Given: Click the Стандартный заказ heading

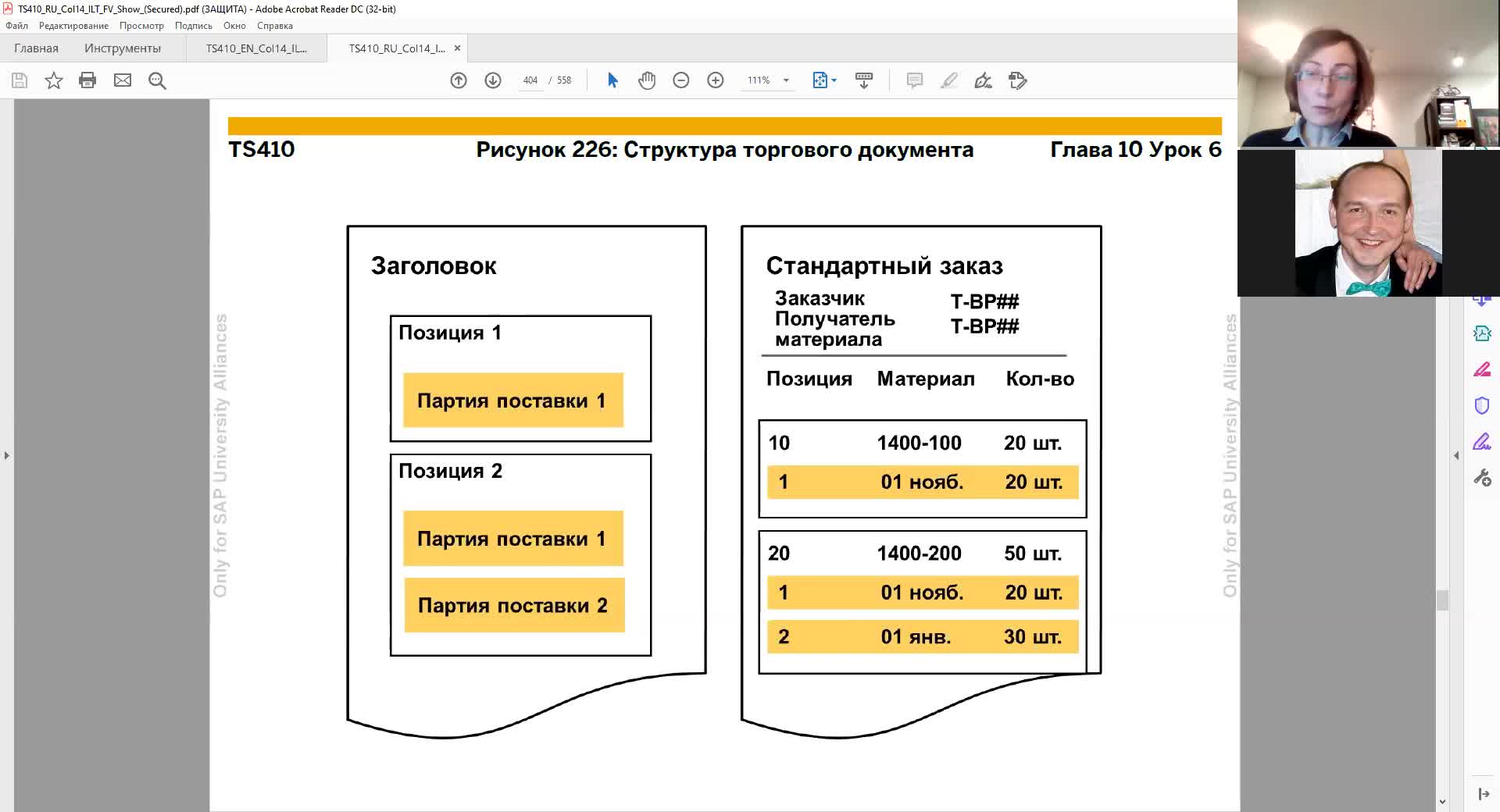Looking at the screenshot, I should click(884, 266).
